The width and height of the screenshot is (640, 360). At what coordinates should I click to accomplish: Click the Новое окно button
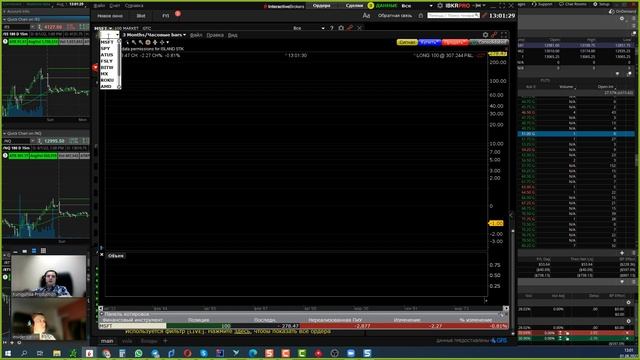point(110,16)
